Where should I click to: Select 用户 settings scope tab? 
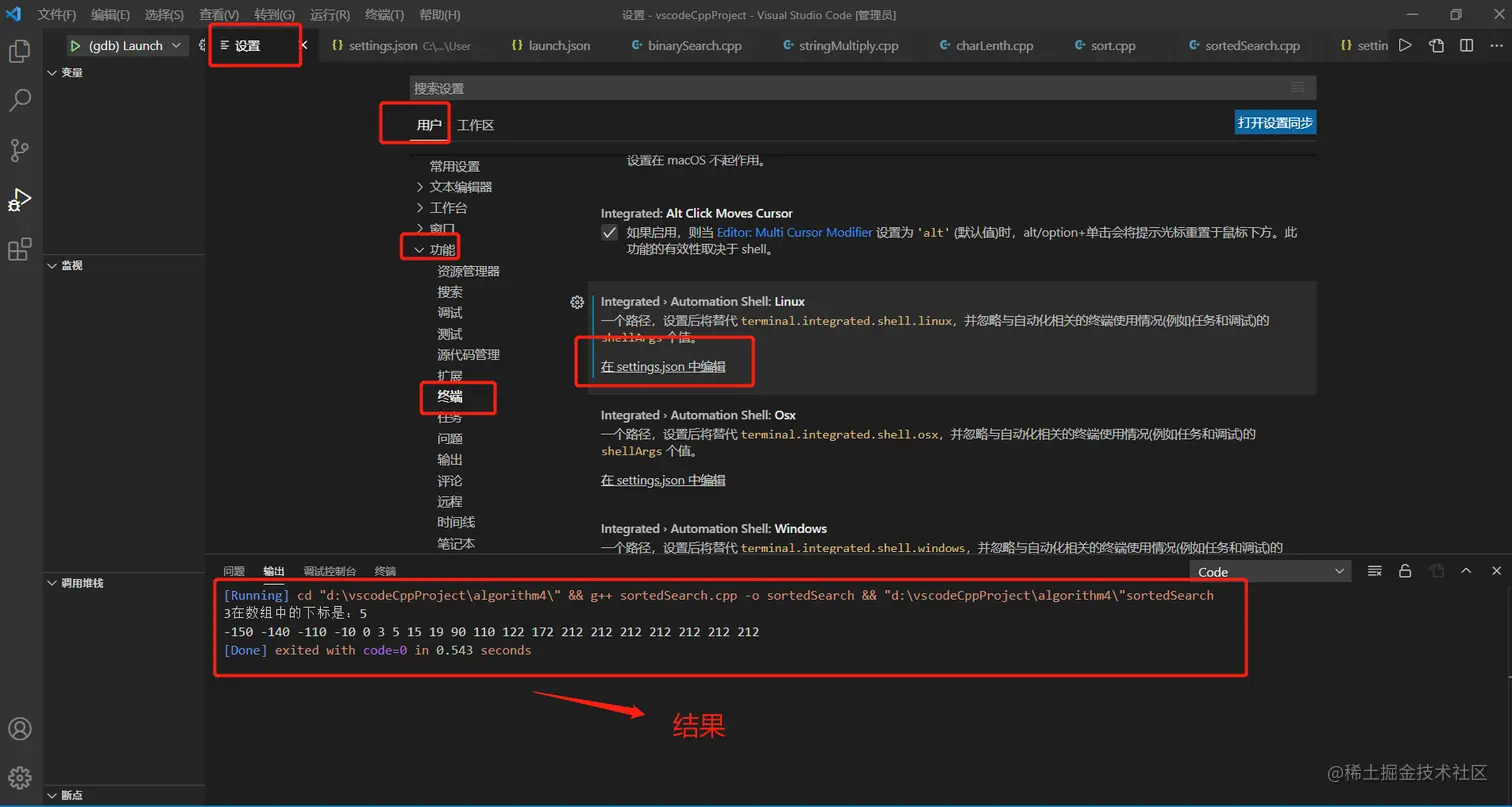pyautogui.click(x=429, y=126)
